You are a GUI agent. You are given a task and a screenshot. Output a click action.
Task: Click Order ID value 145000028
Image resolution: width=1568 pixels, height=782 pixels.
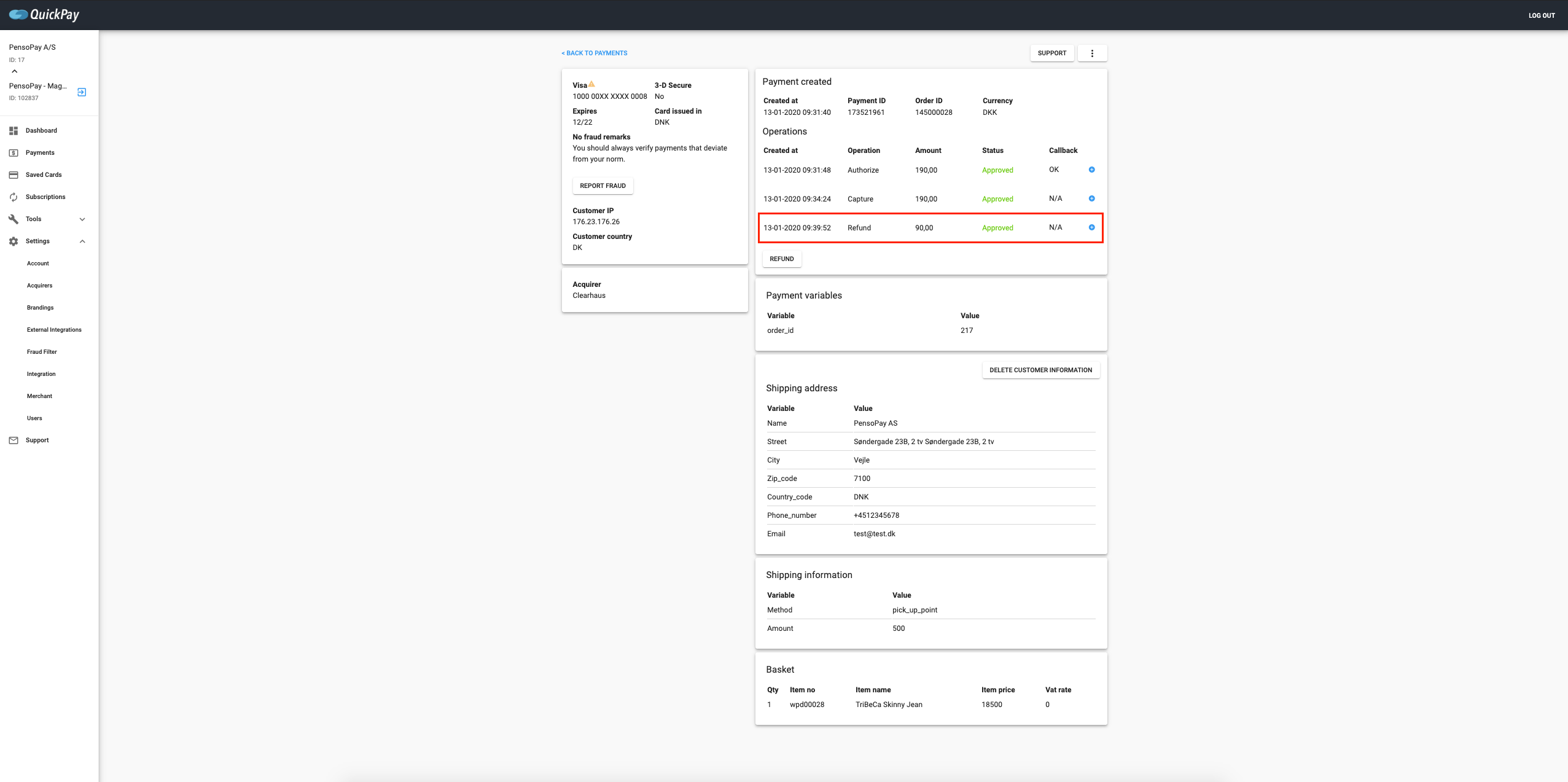(x=934, y=112)
